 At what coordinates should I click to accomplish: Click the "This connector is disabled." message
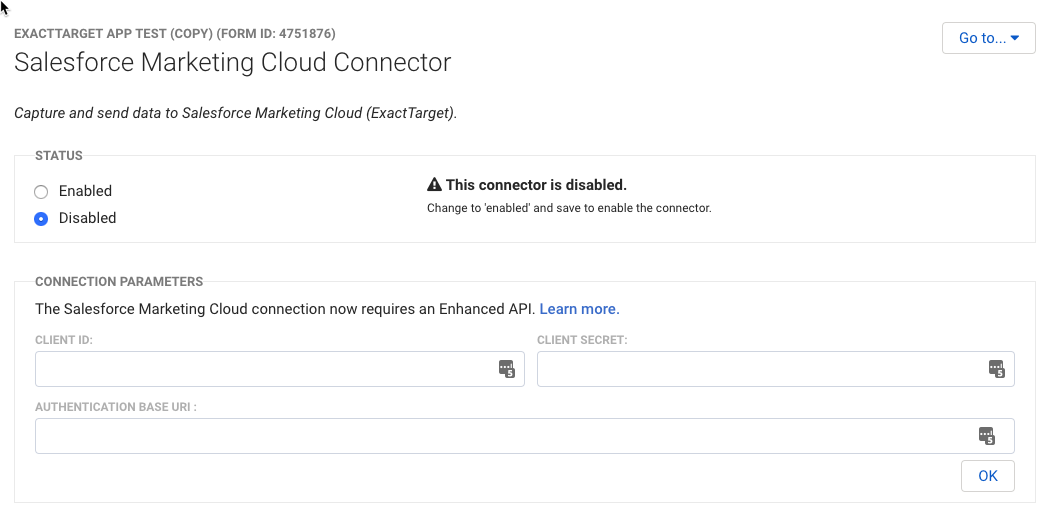pos(536,185)
